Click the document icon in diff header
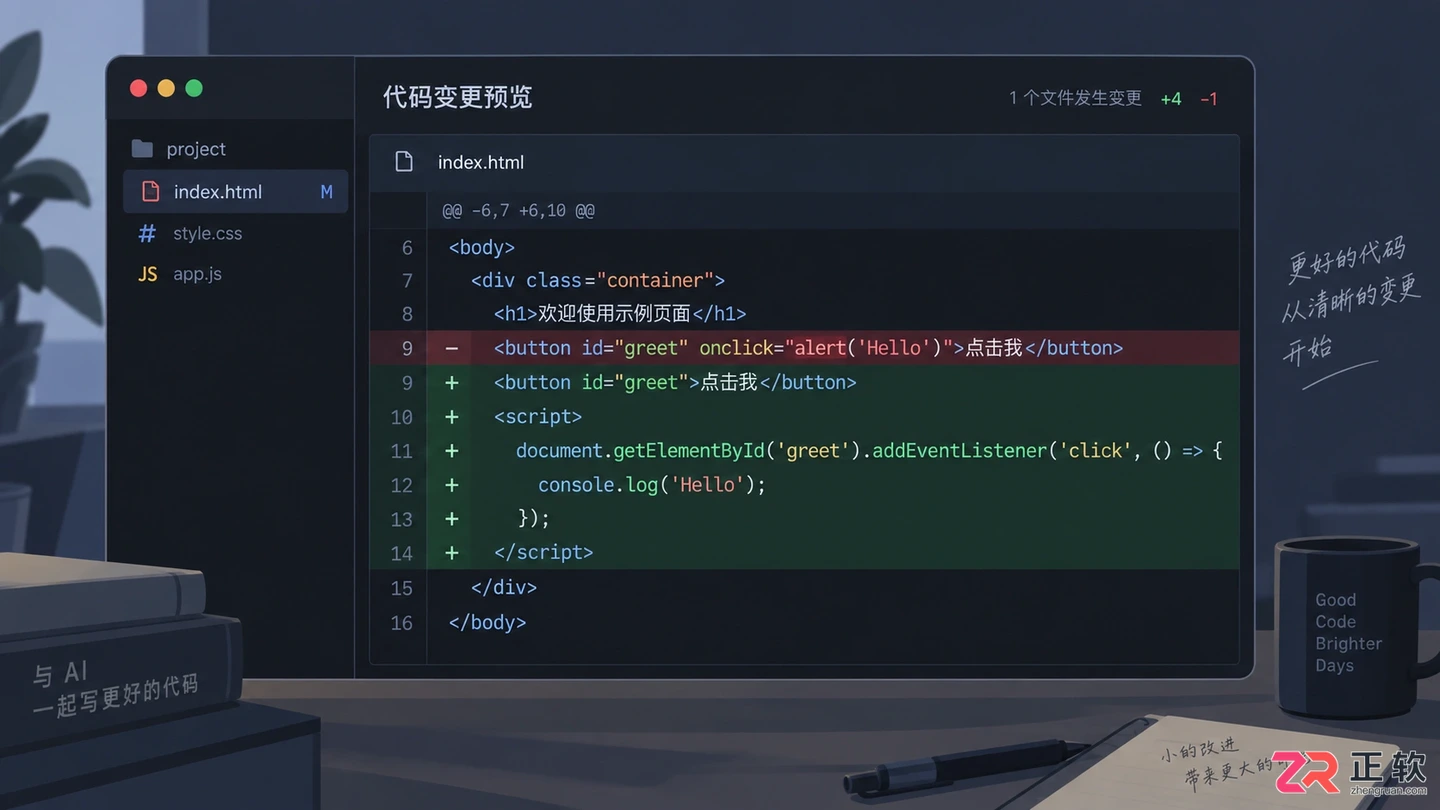Viewport: 1440px width, 810px height. point(404,162)
